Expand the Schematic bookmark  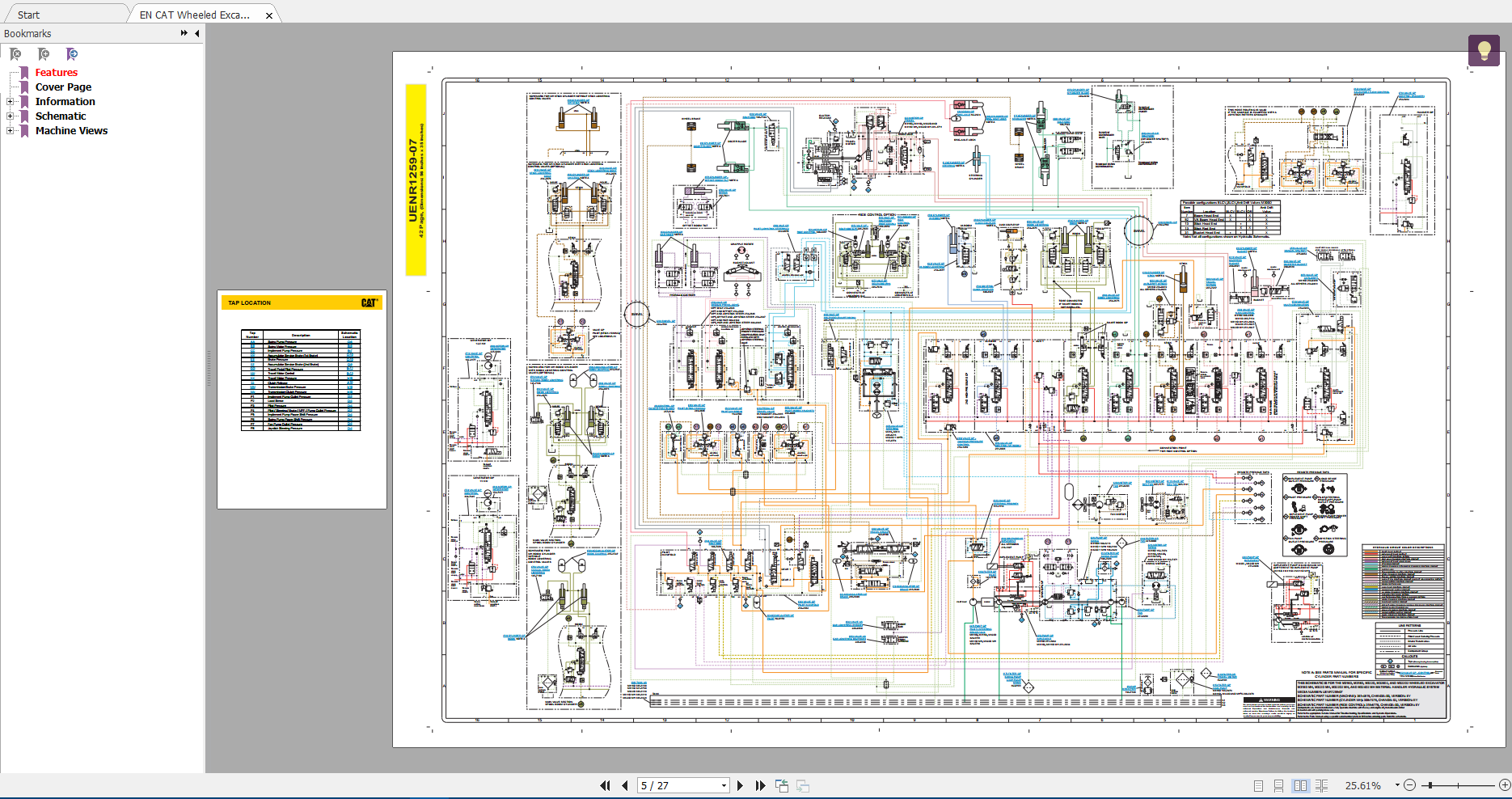pos(10,116)
